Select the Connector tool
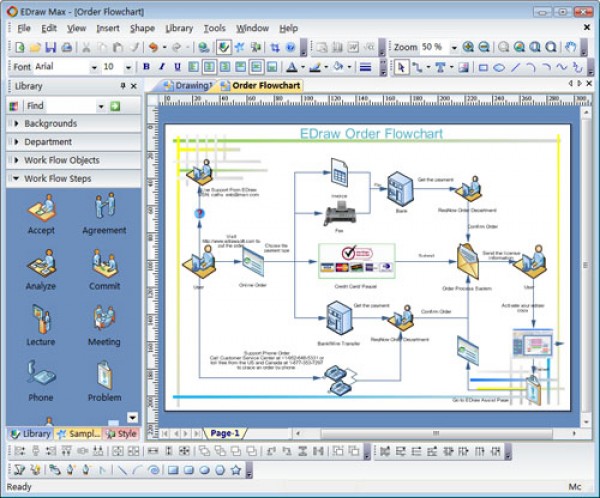 point(417,67)
